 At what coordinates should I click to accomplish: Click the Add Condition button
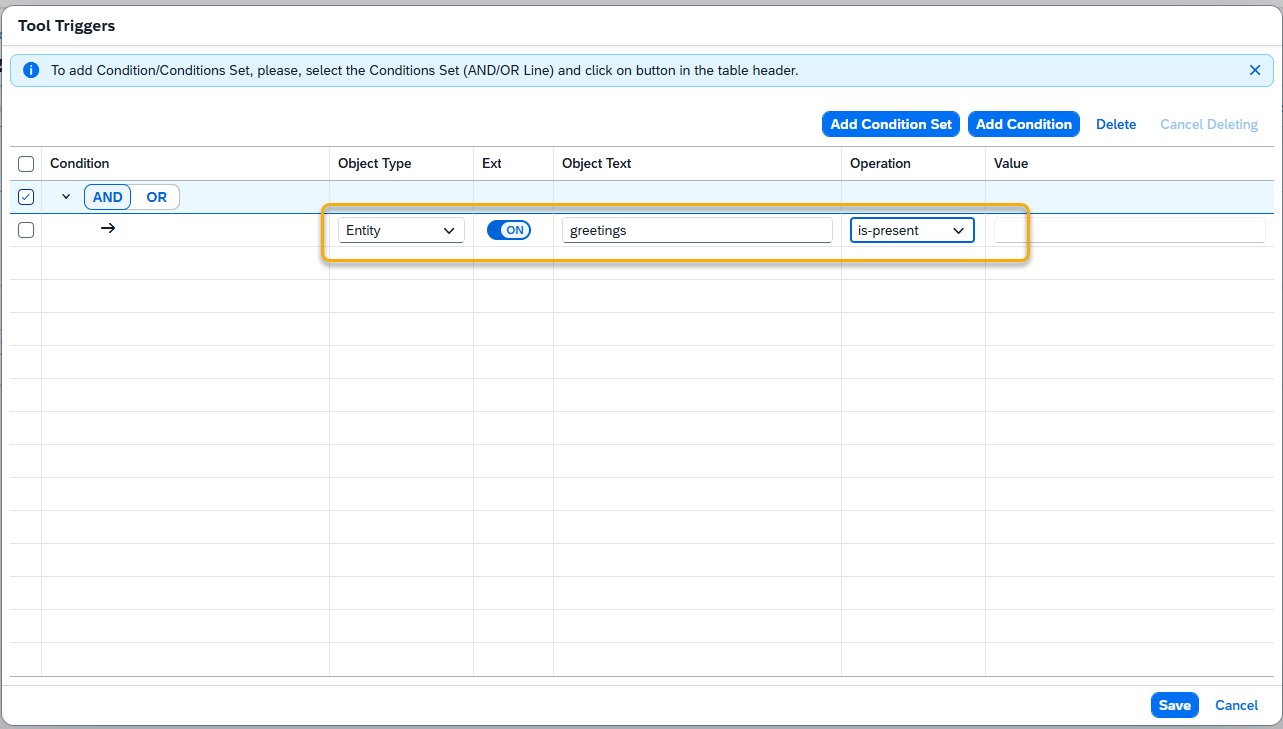click(1024, 124)
